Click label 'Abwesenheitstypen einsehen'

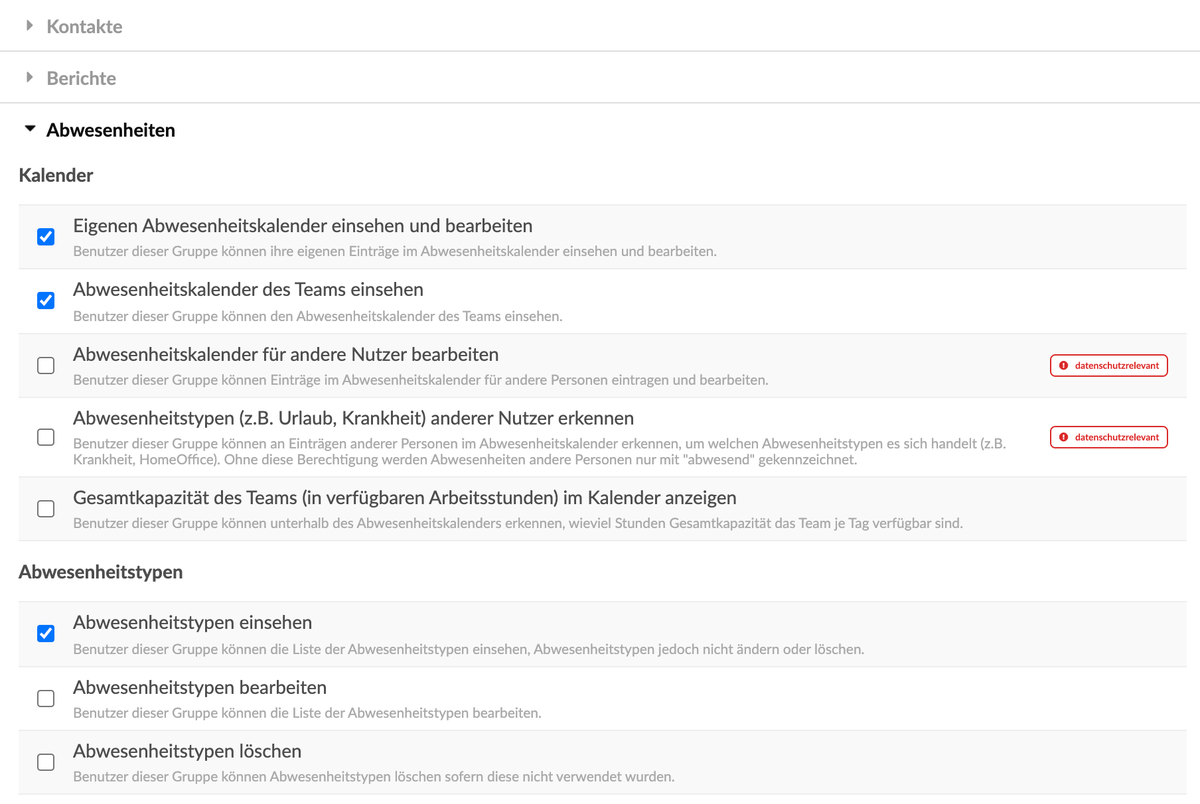point(193,623)
